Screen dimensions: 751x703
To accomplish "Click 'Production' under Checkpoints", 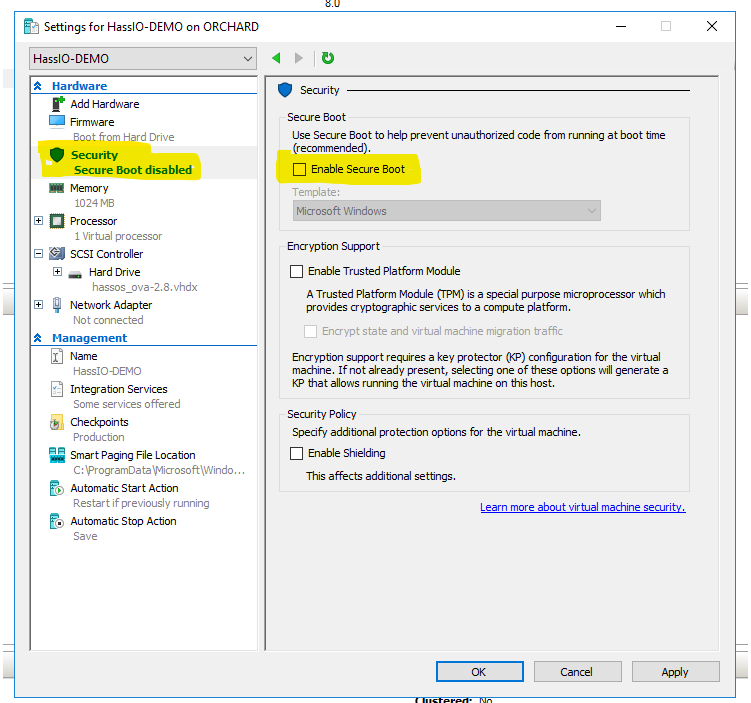I will point(99,437).
